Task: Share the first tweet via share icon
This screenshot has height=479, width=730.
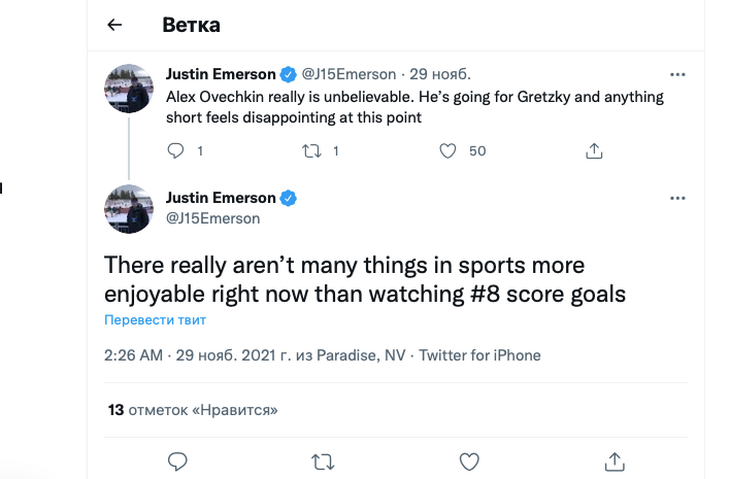Action: (594, 151)
